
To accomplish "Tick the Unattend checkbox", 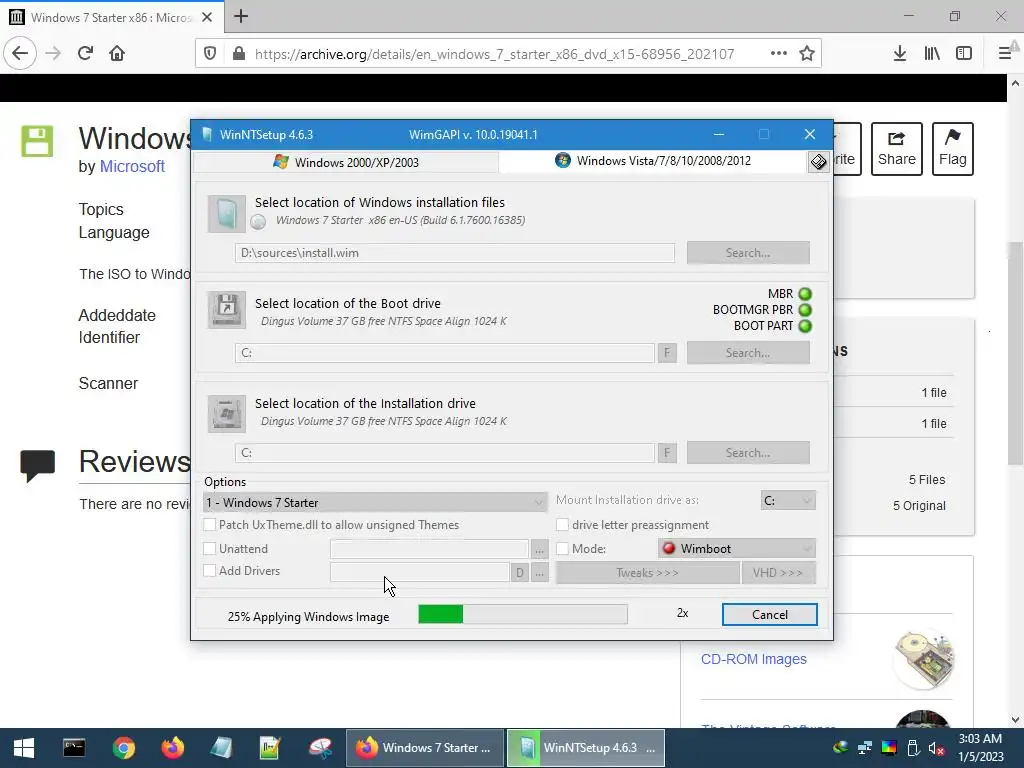I will click(x=210, y=549).
